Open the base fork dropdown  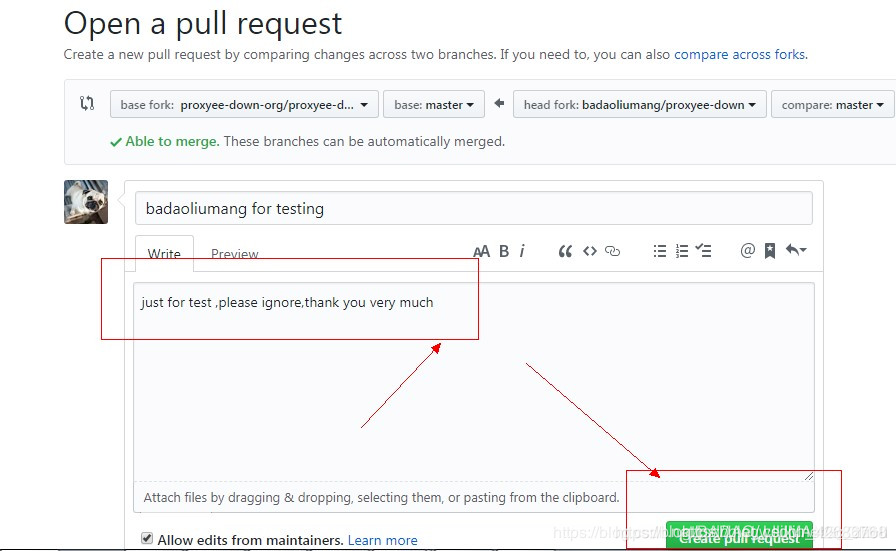point(244,105)
